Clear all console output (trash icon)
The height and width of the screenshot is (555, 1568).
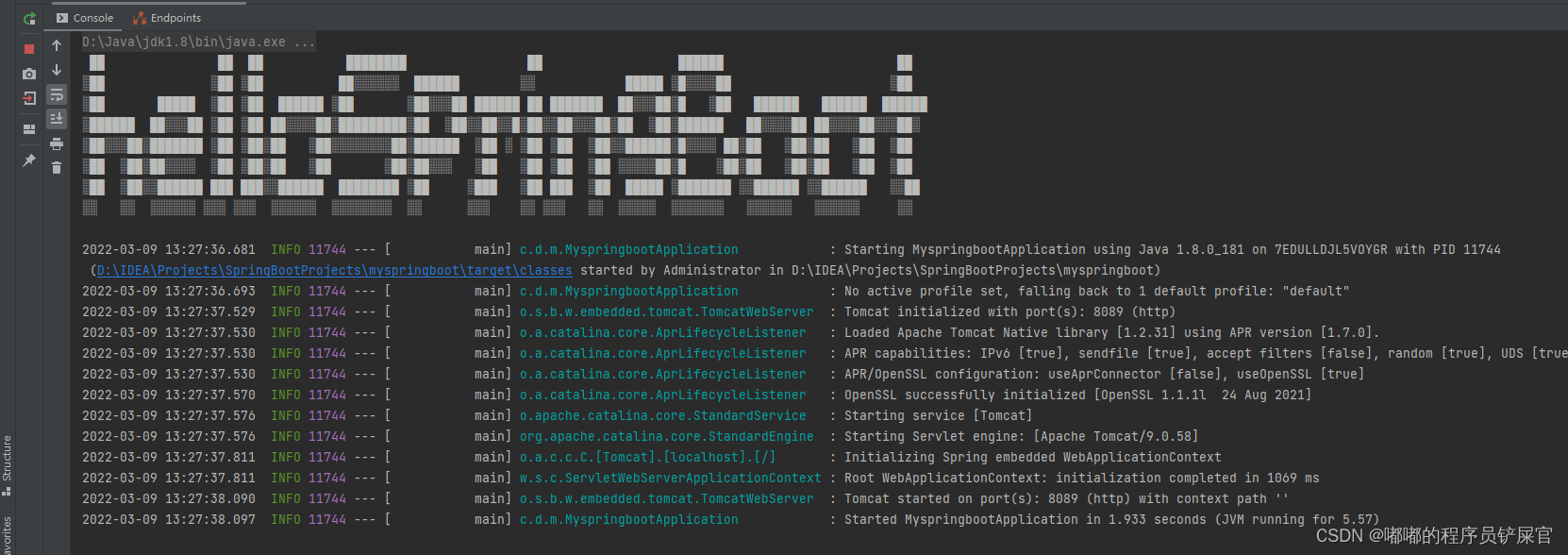57,168
